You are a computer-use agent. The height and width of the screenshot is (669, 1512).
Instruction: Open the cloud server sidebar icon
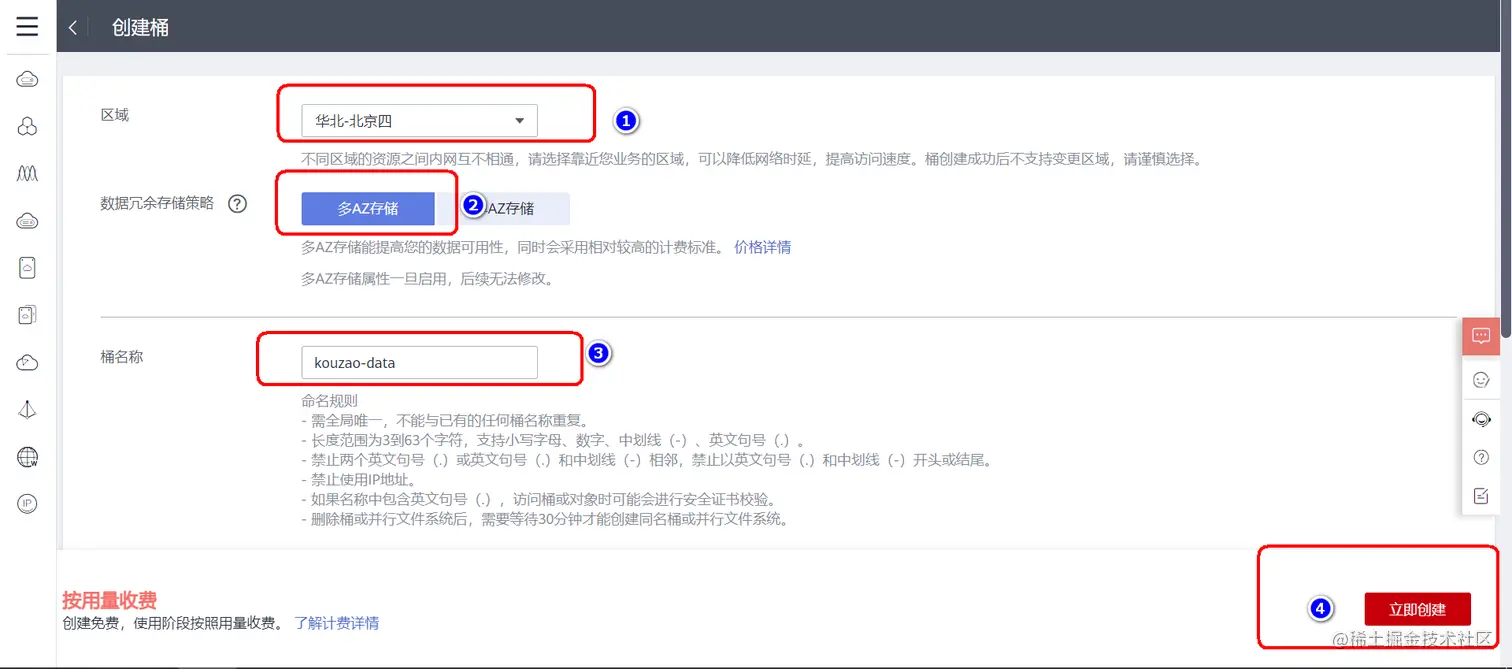[x=28, y=80]
